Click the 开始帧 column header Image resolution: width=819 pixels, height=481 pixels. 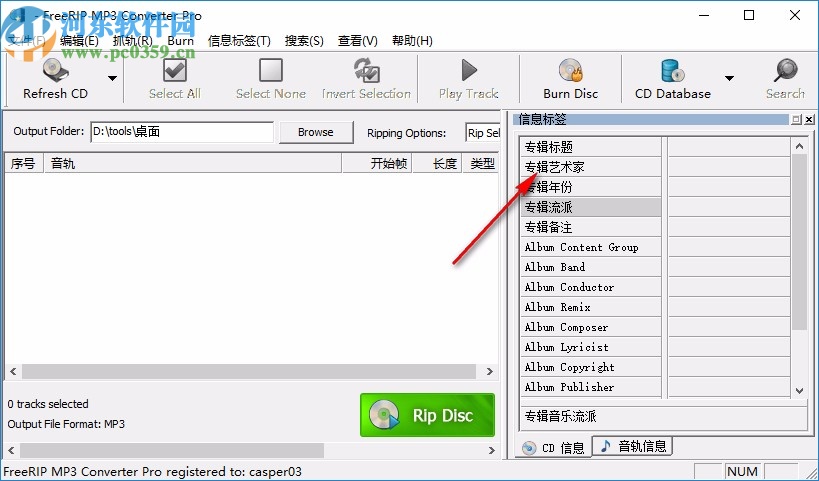pyautogui.click(x=377, y=163)
